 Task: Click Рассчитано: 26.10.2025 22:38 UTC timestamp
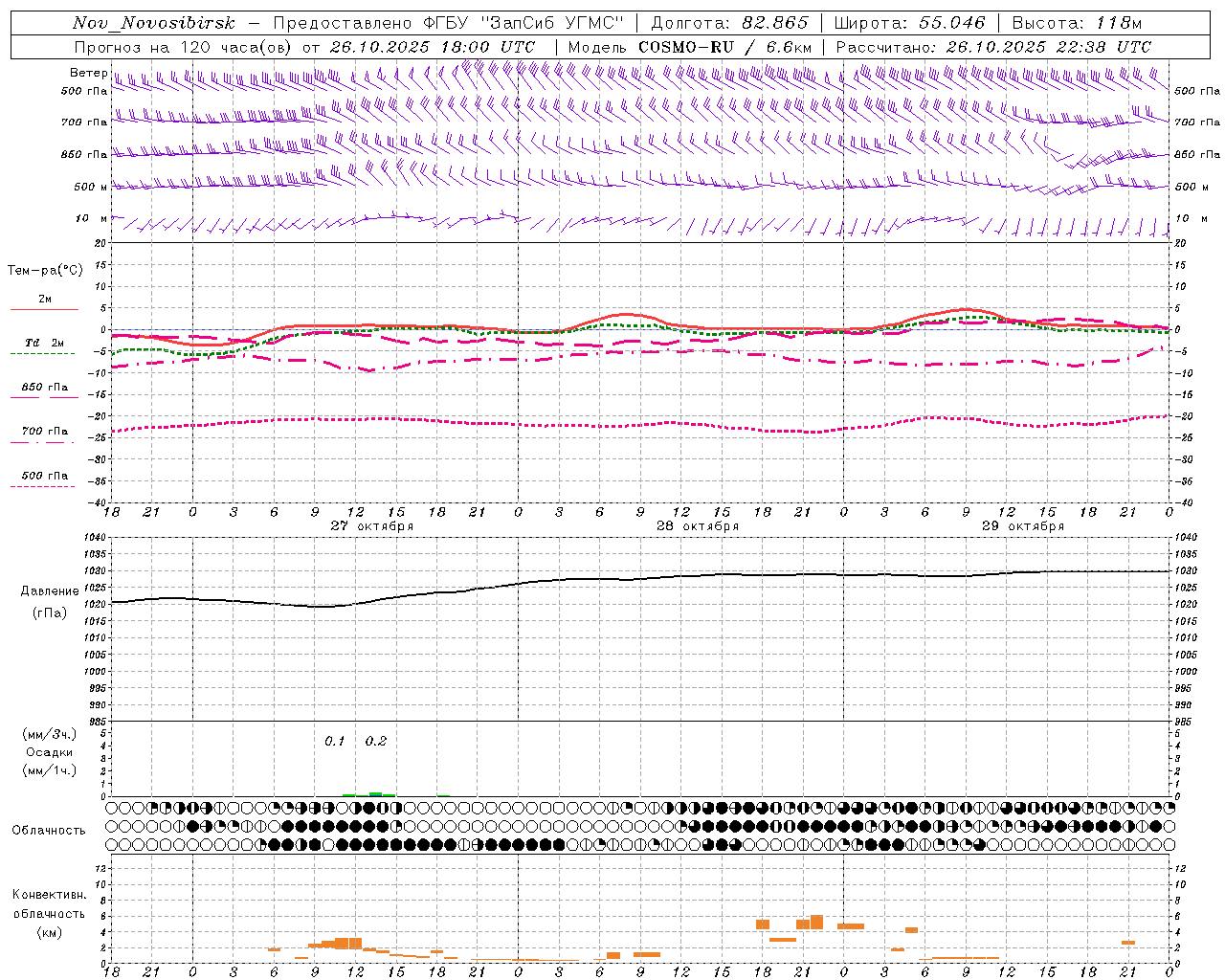point(993,47)
